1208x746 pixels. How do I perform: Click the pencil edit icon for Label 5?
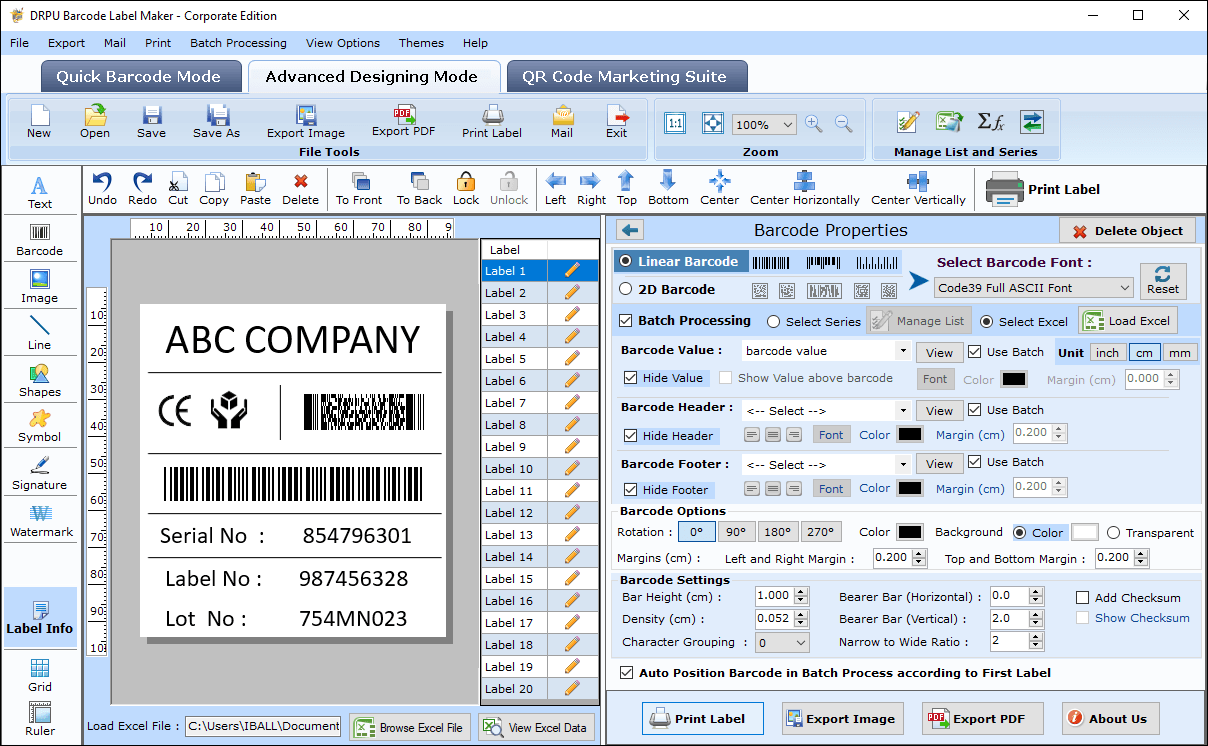point(572,358)
